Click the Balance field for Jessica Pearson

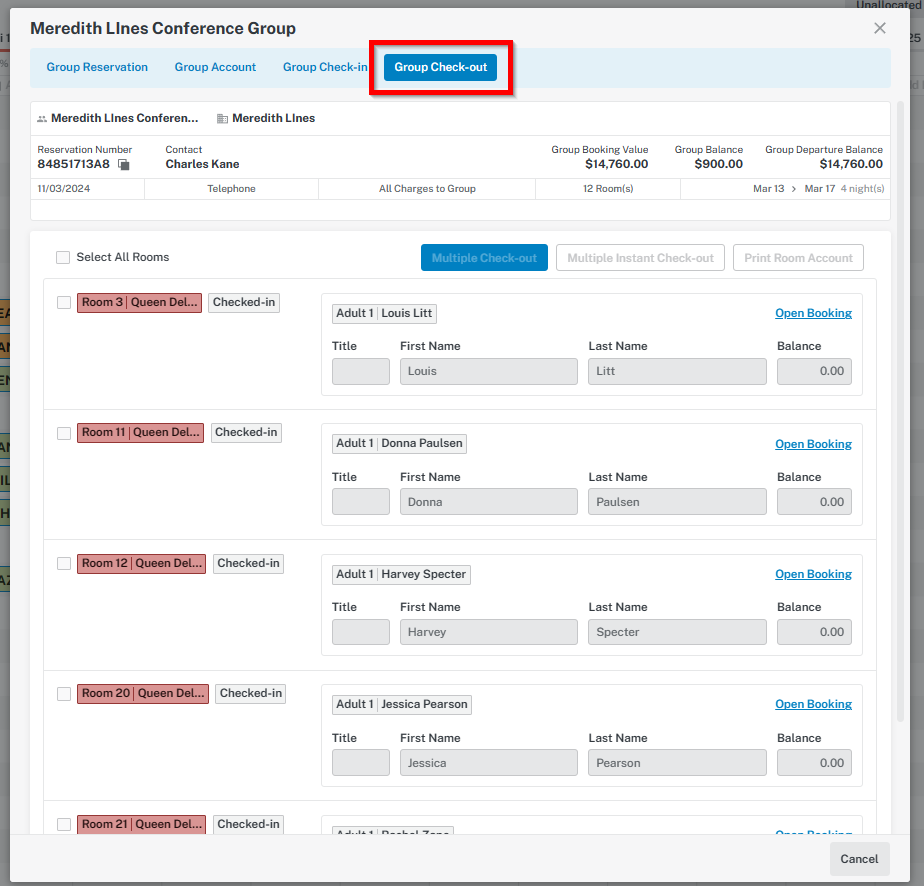coord(814,763)
